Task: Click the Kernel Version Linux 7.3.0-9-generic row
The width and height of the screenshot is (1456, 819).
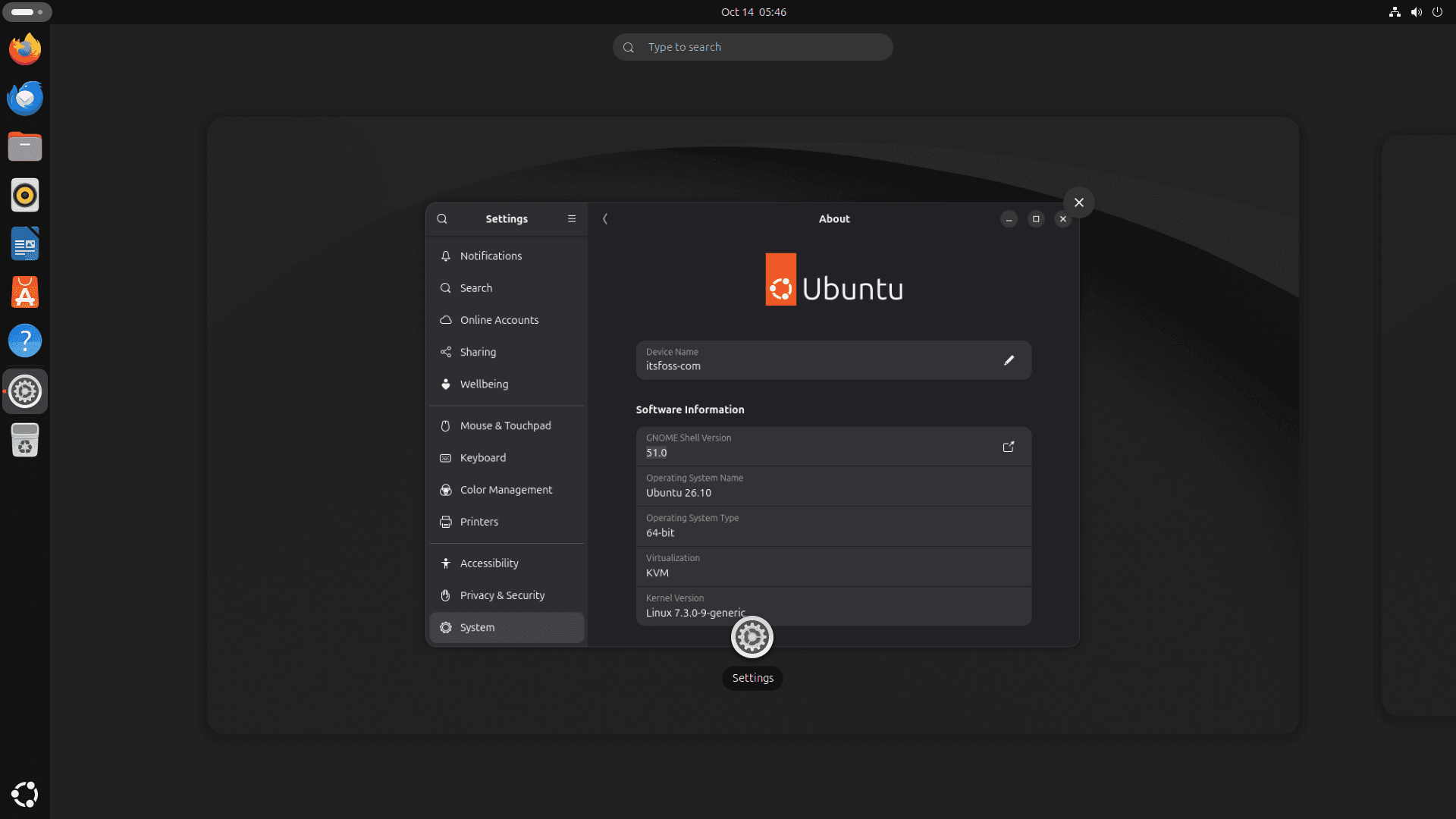Action: coord(833,606)
